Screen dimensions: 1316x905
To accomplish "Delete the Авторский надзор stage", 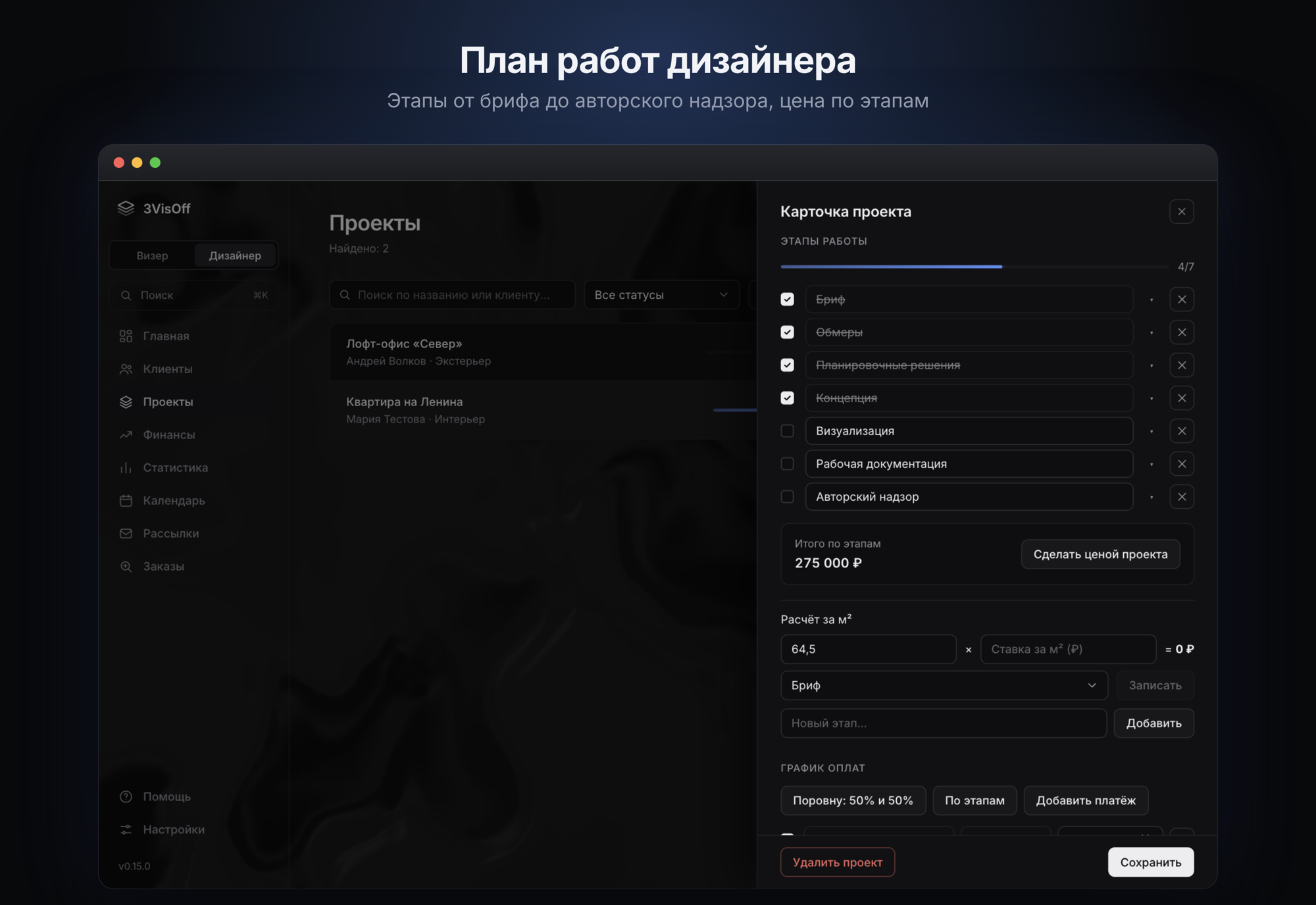I will (x=1182, y=497).
